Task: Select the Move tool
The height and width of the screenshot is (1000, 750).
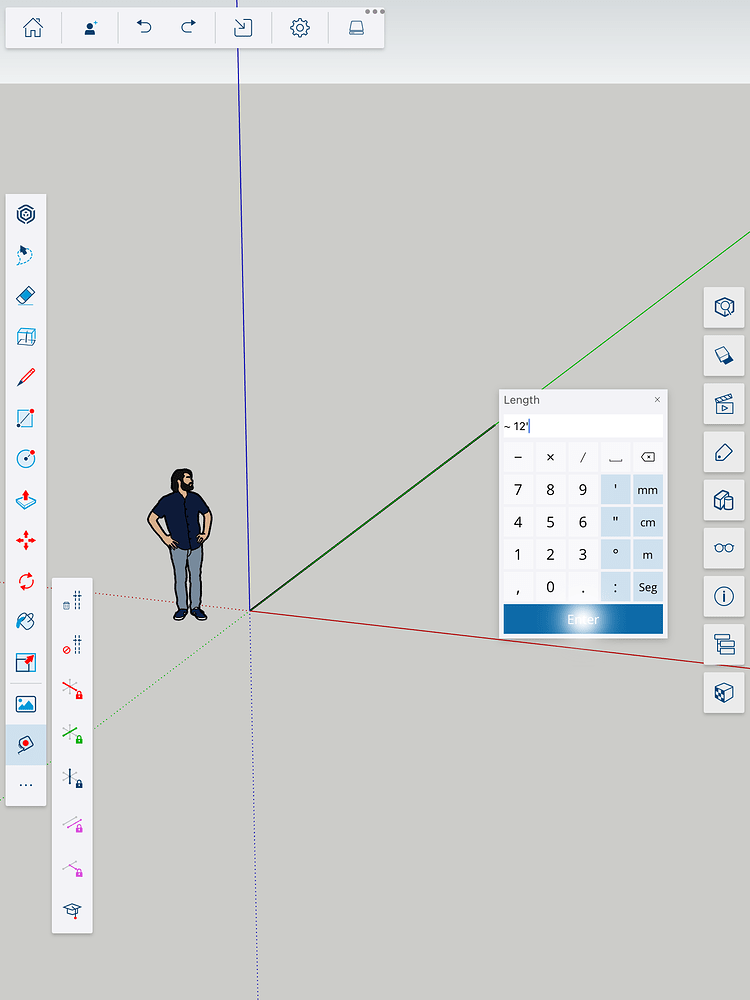Action: point(26,541)
